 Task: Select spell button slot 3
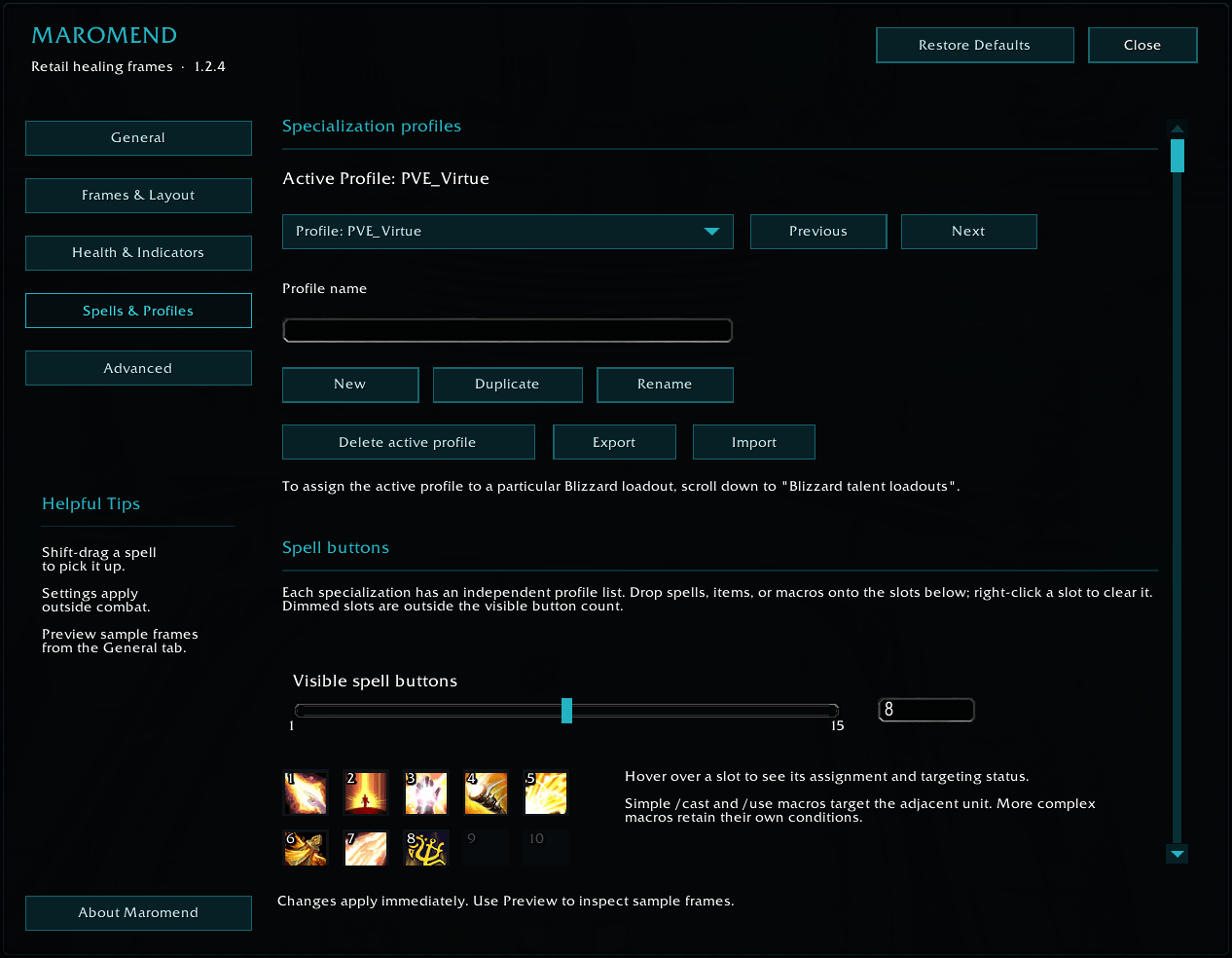point(426,792)
